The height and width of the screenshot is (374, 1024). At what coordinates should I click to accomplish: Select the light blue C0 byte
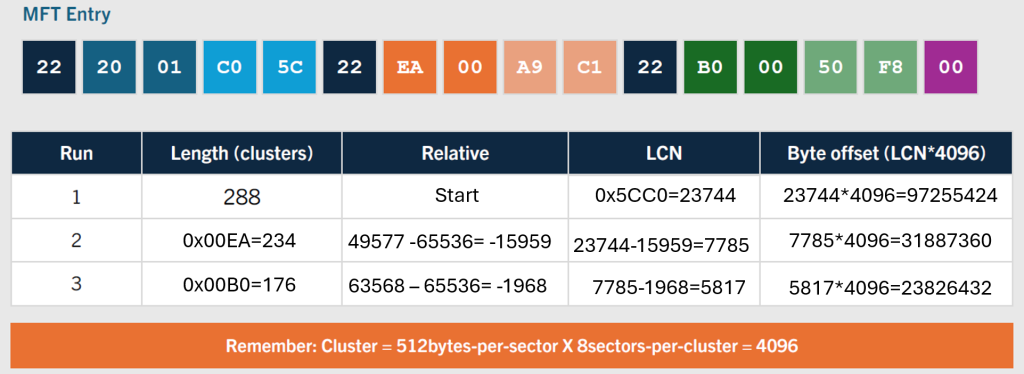[x=229, y=67]
